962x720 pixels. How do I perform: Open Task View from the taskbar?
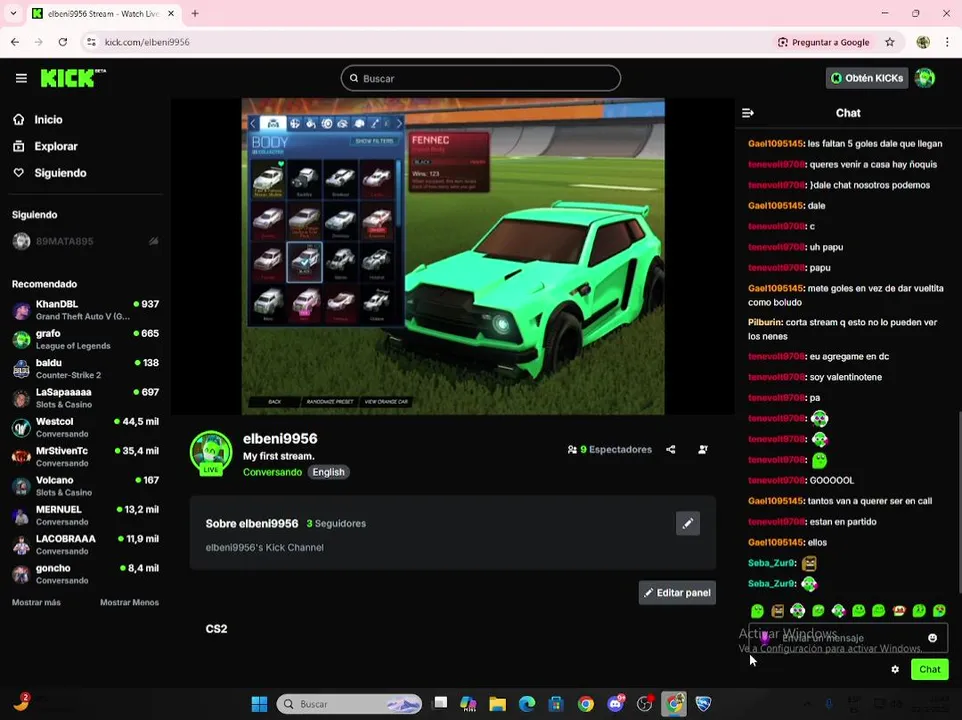click(x=440, y=704)
